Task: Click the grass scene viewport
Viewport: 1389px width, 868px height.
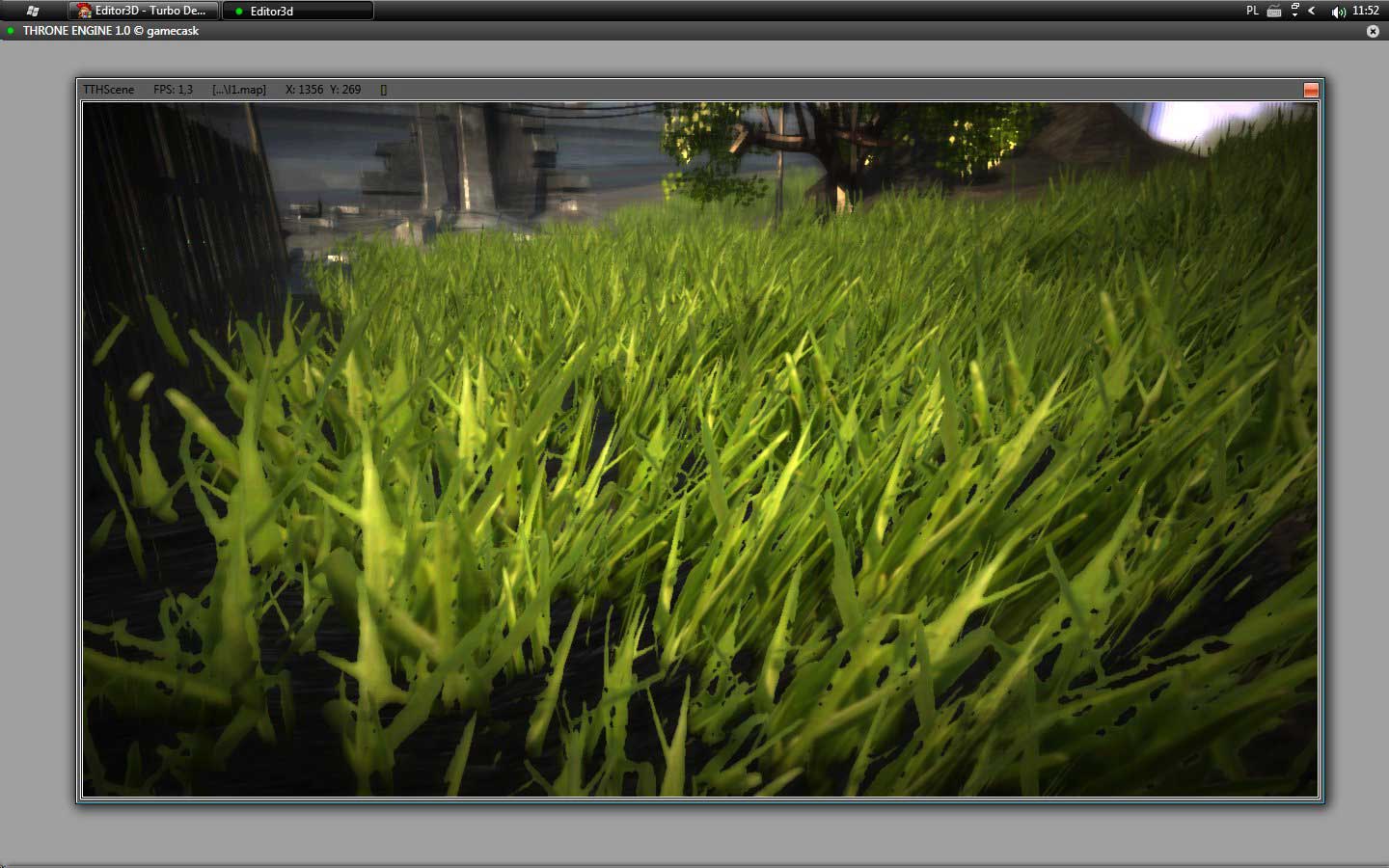Action: coord(700,449)
